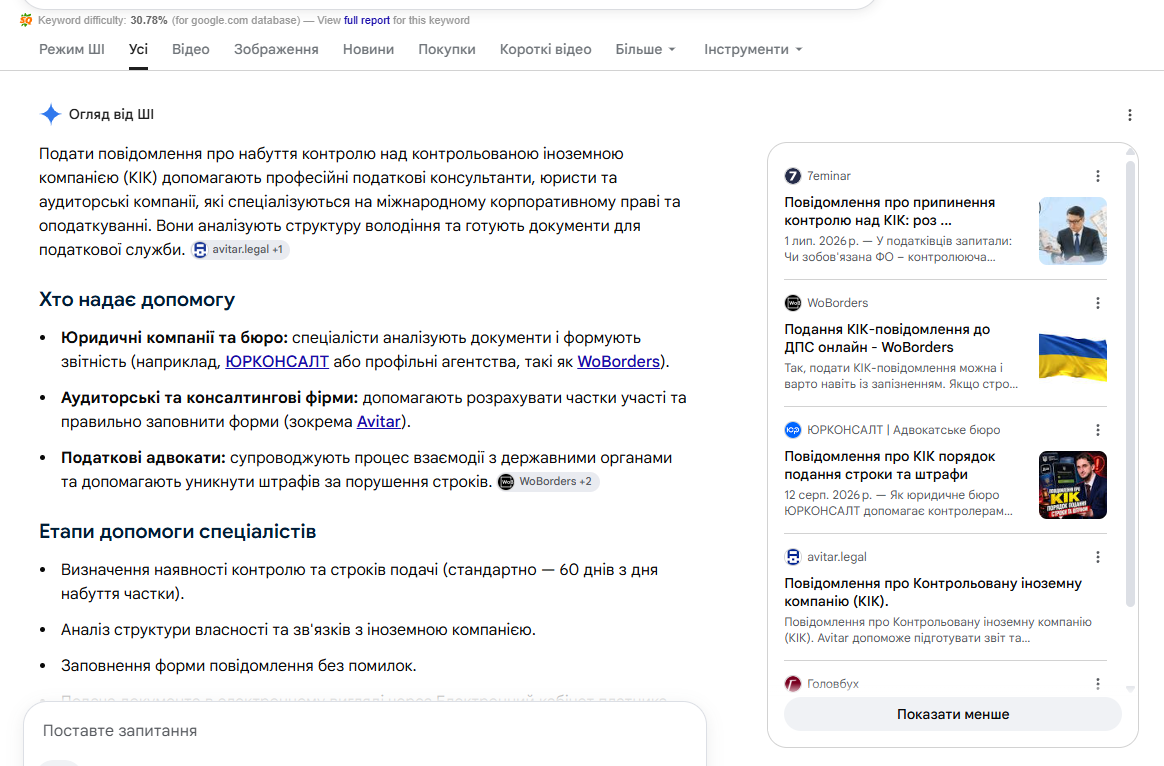The width and height of the screenshot is (1164, 766).
Task: Open three-dot menu for the 7eminar source card
Action: (1098, 176)
